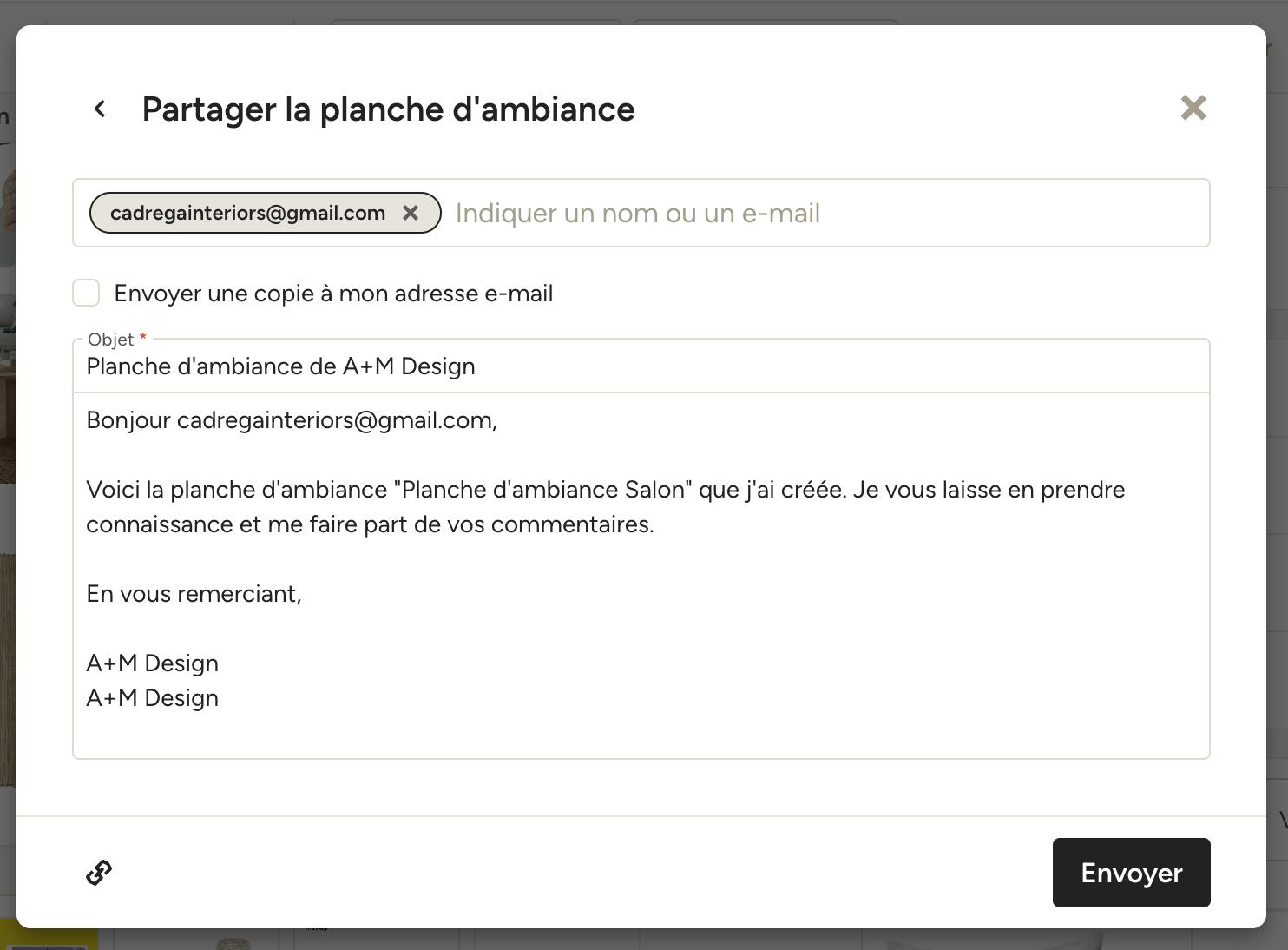1288x950 pixels.
Task: Click the empty space below the signature in message
Action: 641,735
